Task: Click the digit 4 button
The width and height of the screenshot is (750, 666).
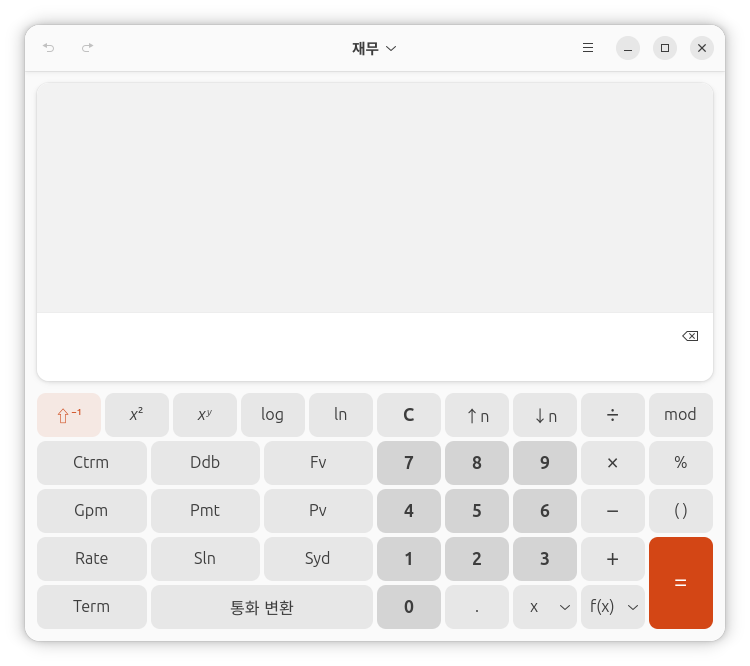Action: [x=408, y=511]
